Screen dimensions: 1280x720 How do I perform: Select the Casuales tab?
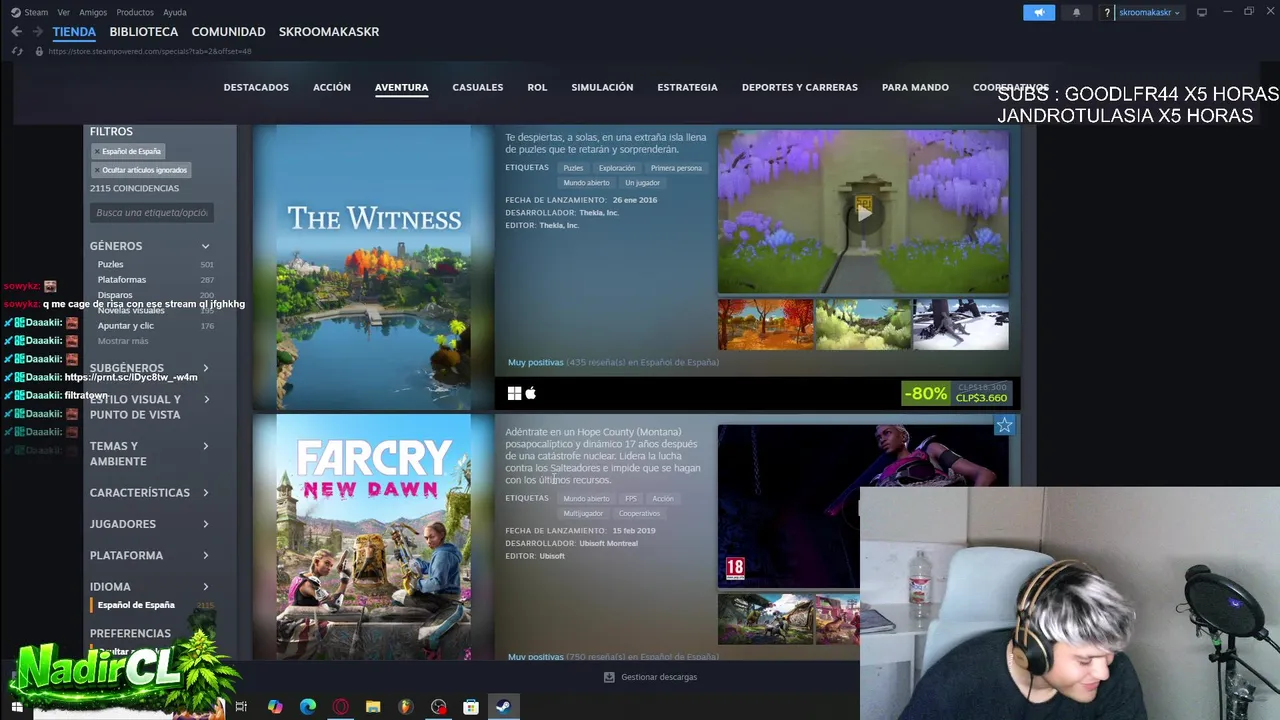(x=478, y=87)
